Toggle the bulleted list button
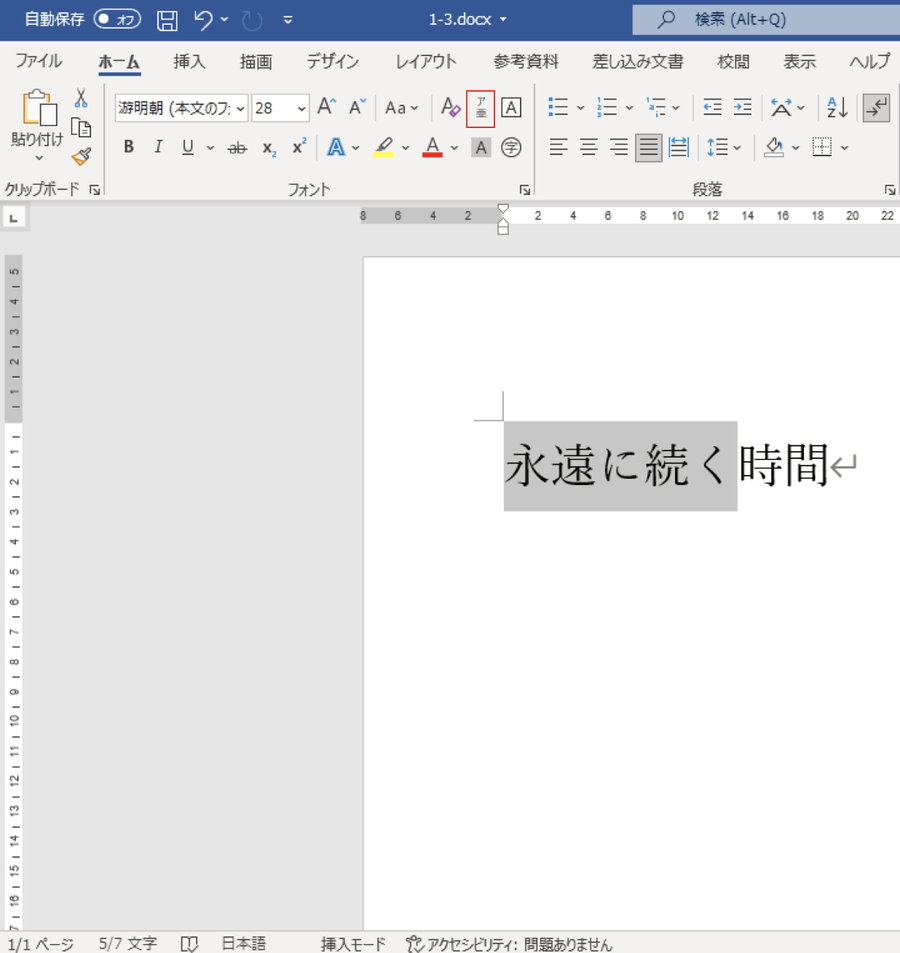This screenshot has height=953, width=900. point(558,108)
